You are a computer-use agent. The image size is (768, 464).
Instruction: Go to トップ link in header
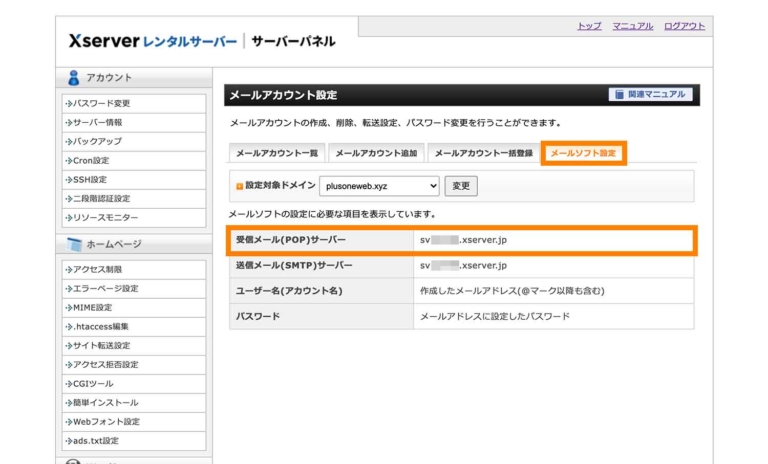pyautogui.click(x=589, y=26)
